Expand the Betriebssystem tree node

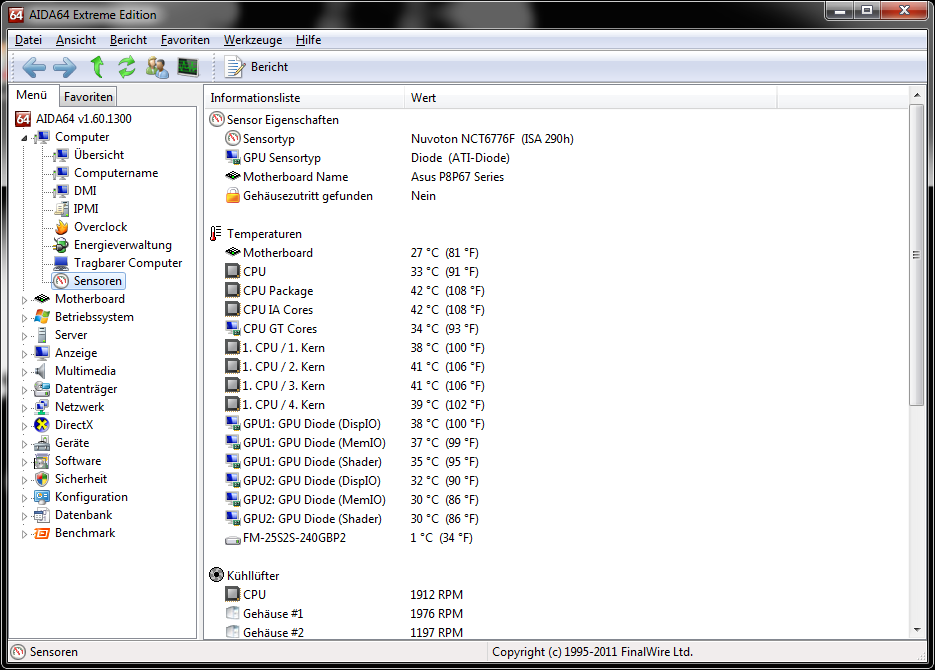point(24,318)
